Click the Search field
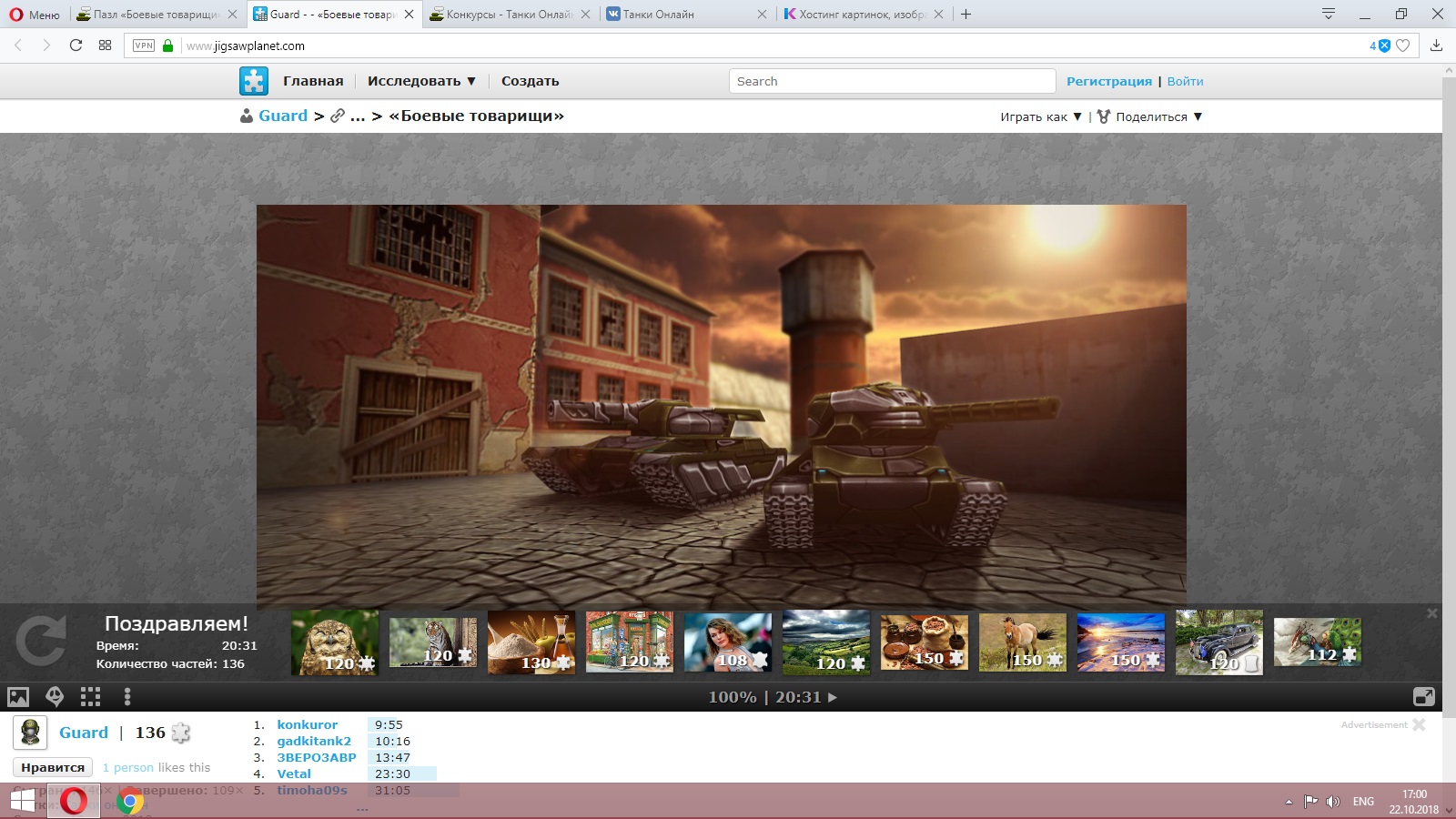1456x819 pixels. click(892, 81)
